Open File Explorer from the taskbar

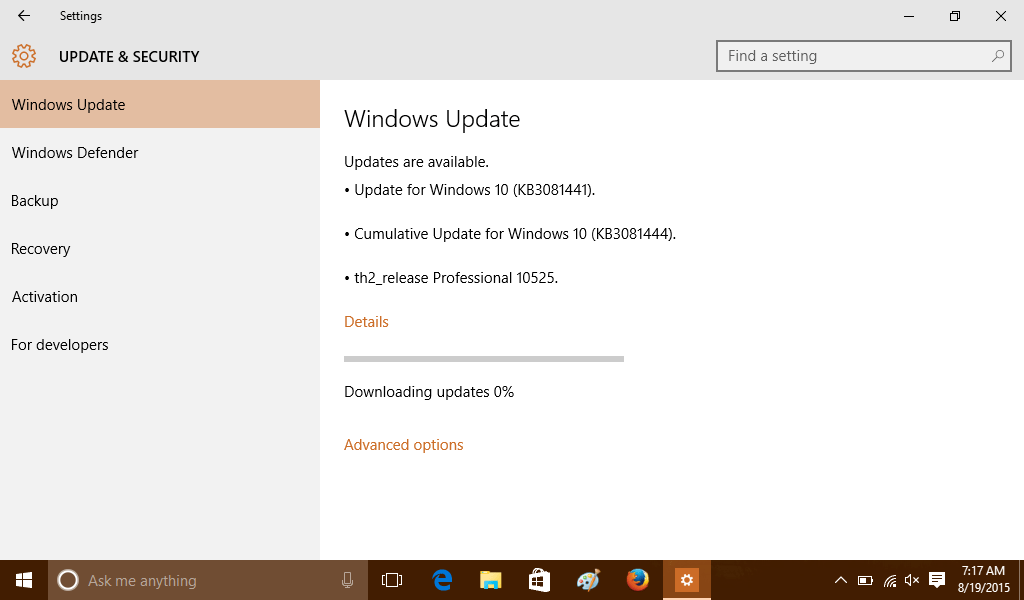[490, 580]
